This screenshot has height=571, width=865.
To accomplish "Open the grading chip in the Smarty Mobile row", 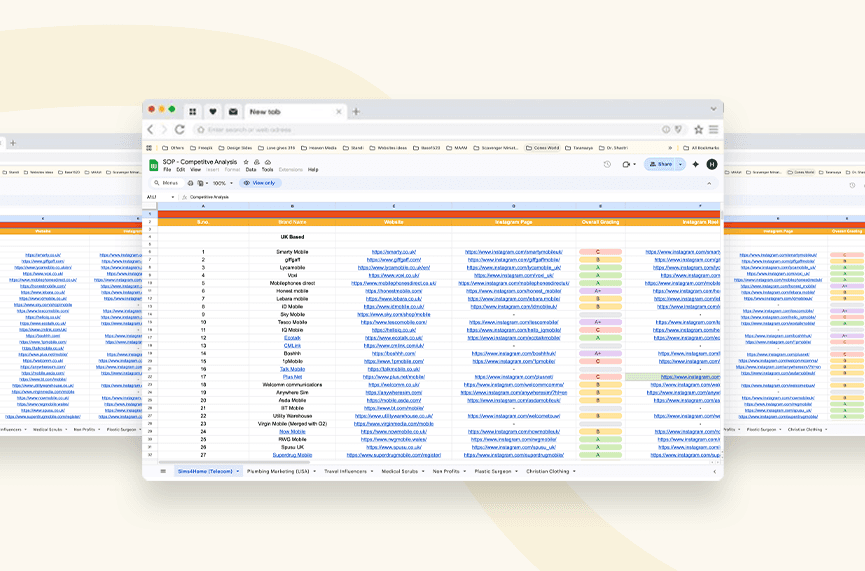I will [600, 252].
